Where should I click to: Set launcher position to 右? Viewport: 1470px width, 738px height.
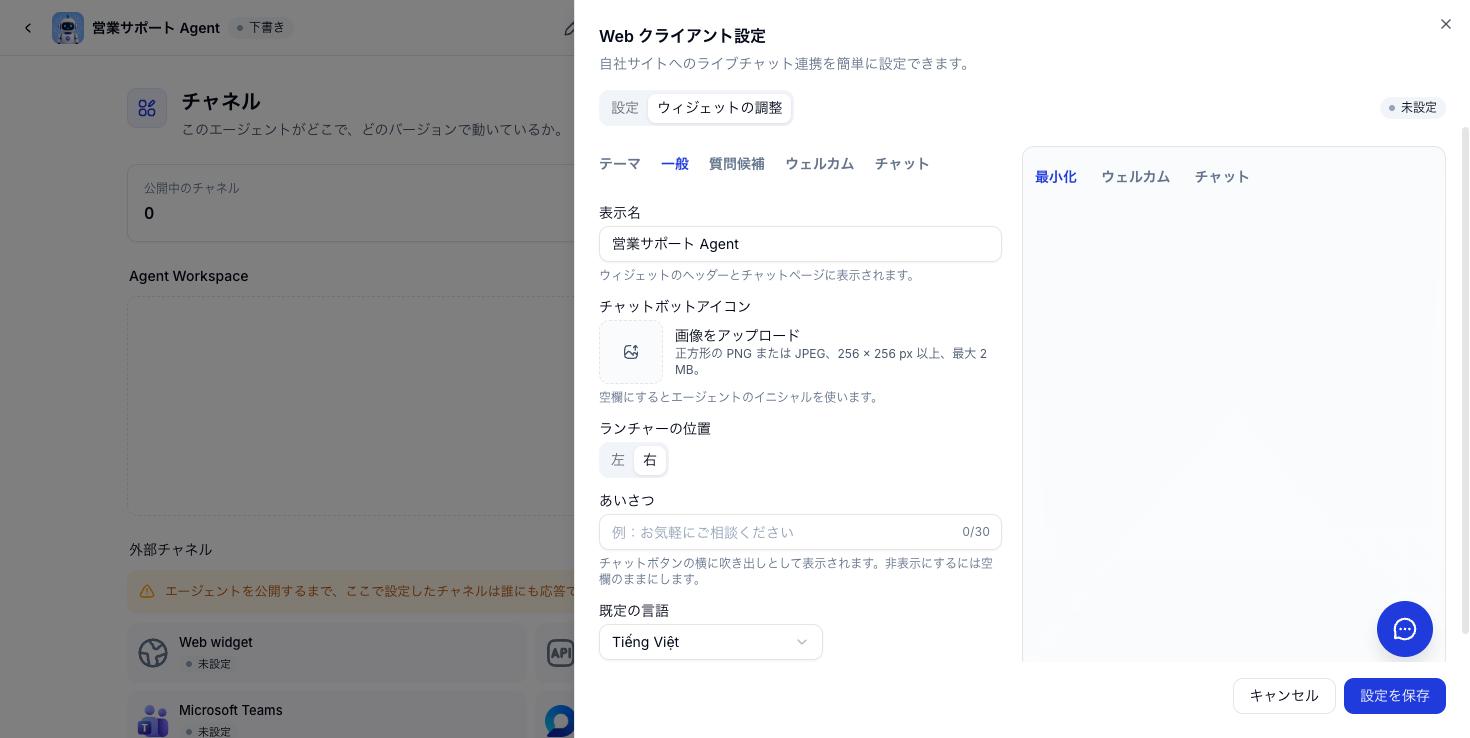click(650, 460)
